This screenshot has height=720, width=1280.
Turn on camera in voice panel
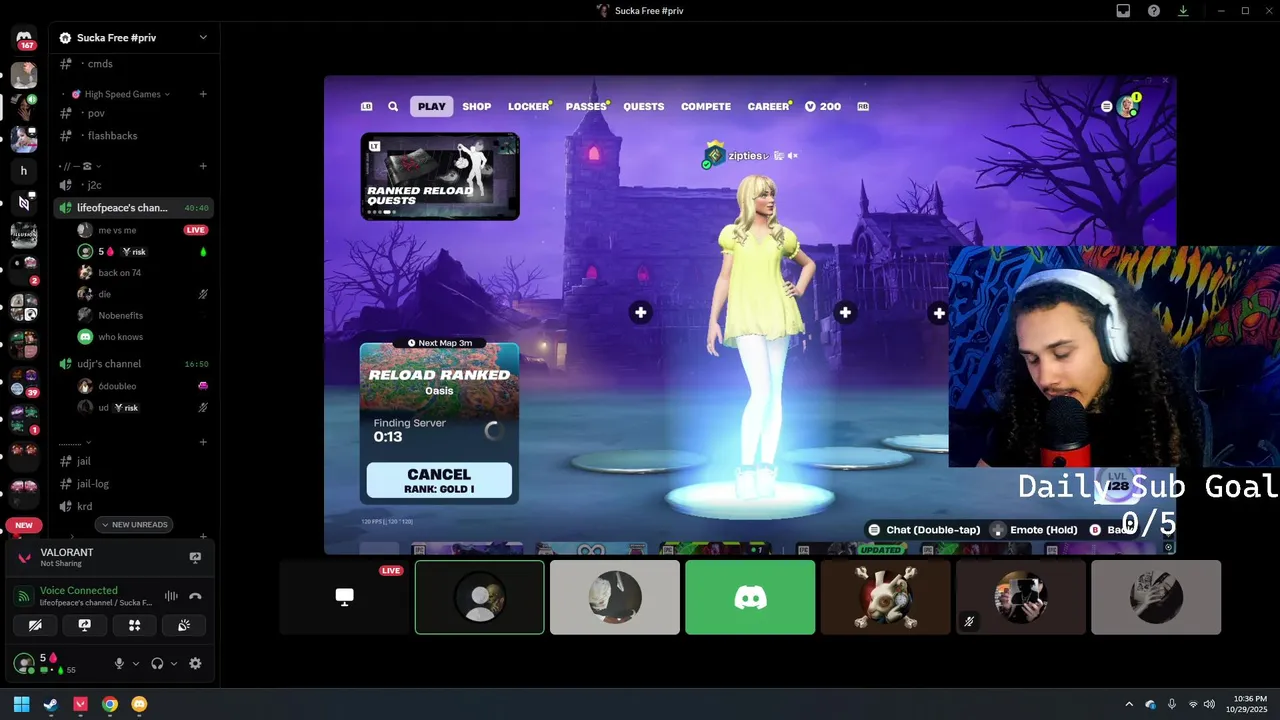[x=35, y=625]
